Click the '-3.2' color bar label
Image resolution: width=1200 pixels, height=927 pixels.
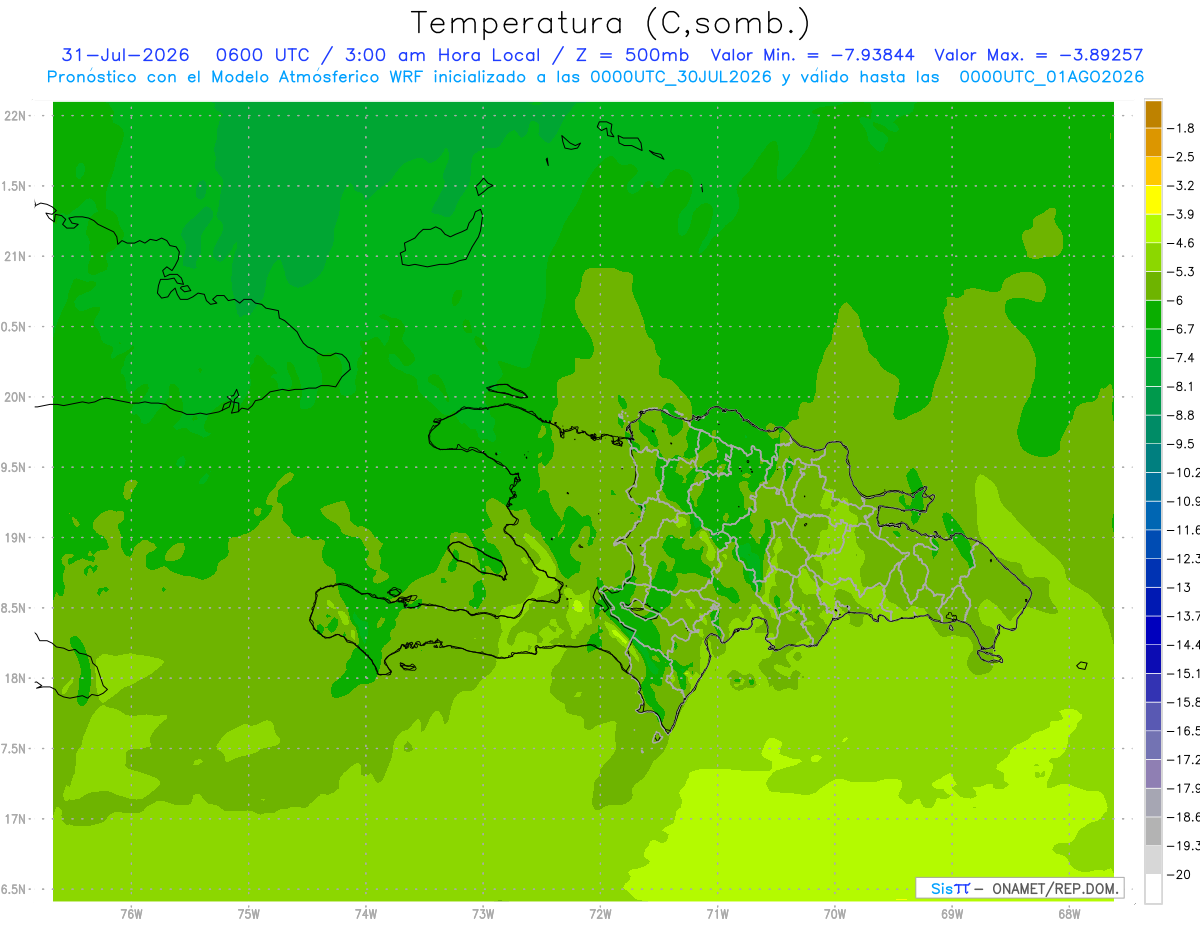pos(1181,186)
